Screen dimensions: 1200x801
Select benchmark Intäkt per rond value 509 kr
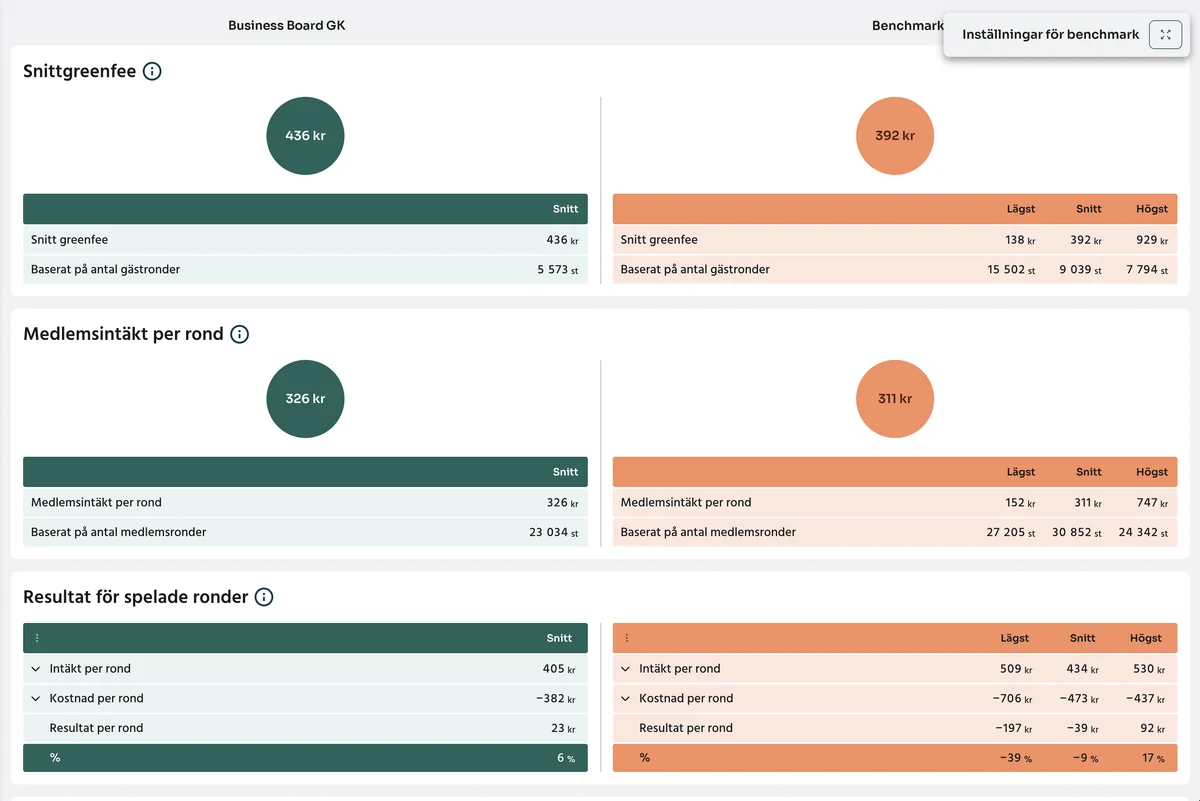point(1016,669)
